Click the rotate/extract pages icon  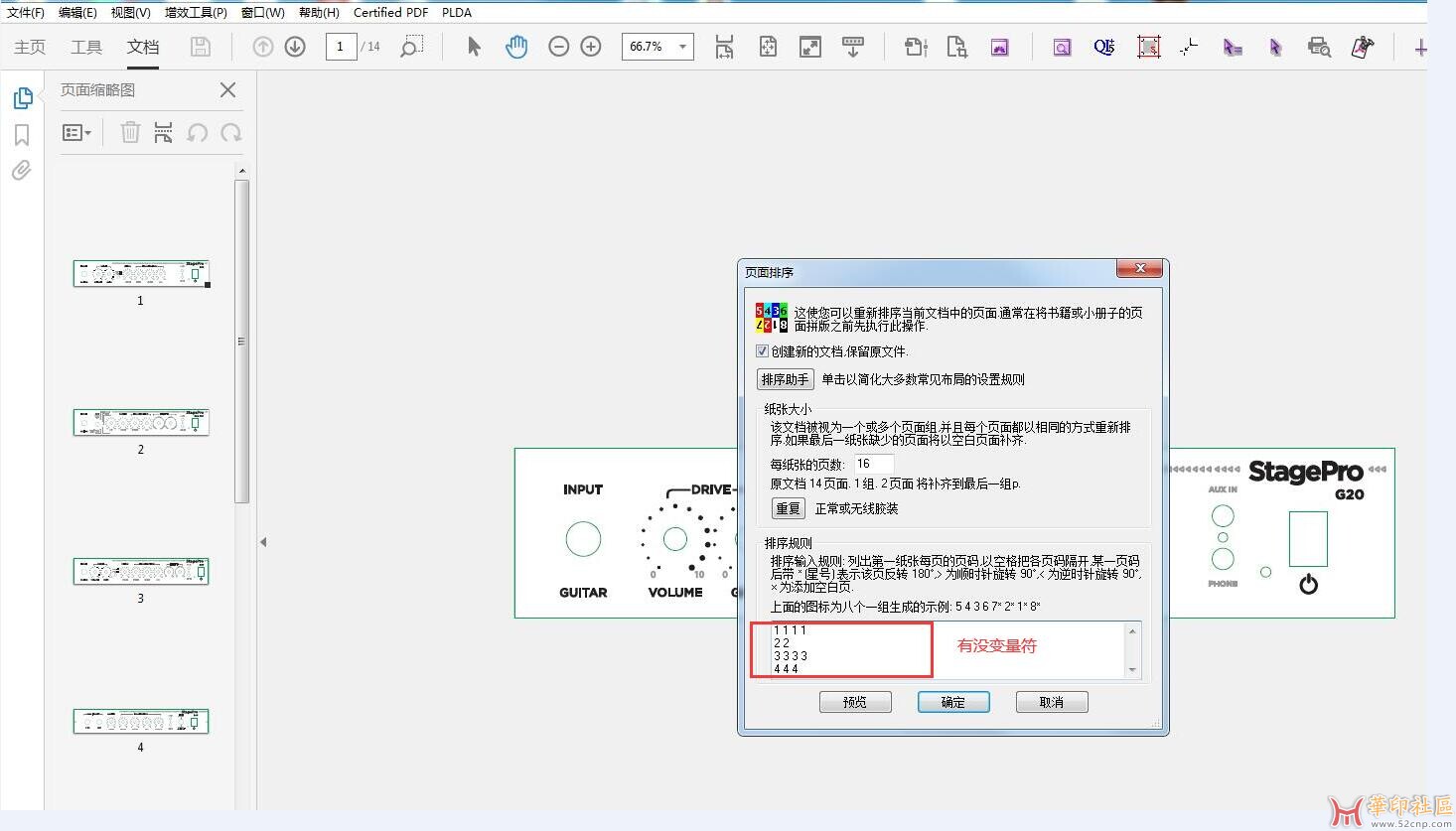click(x=916, y=47)
